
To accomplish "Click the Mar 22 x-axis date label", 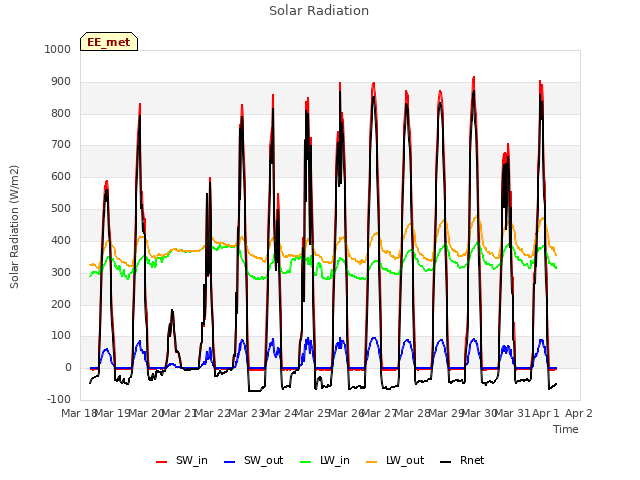I will pos(213,413).
